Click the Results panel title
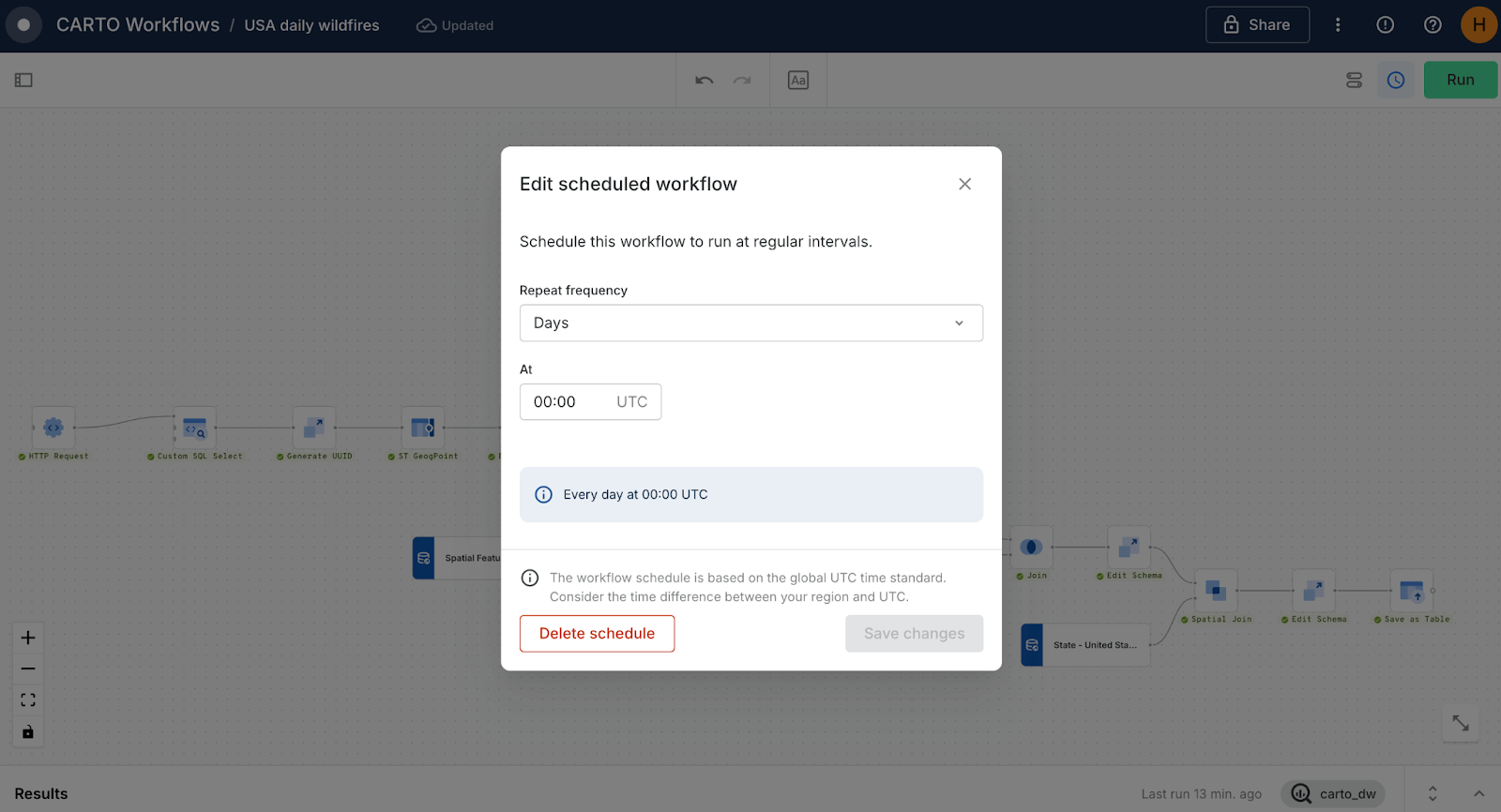The image size is (1501, 812). (41, 793)
